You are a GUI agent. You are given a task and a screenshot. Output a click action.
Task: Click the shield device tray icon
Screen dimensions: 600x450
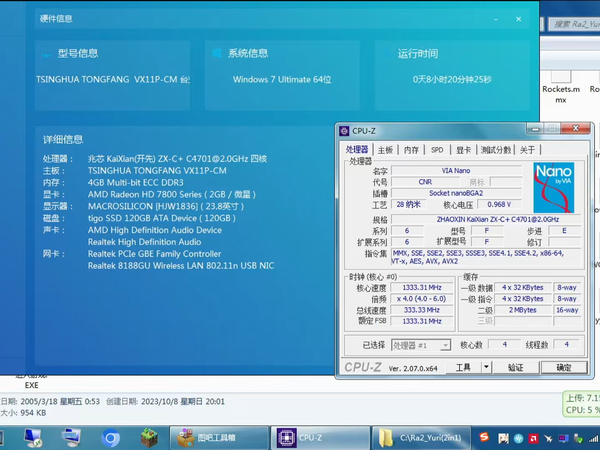(578, 439)
